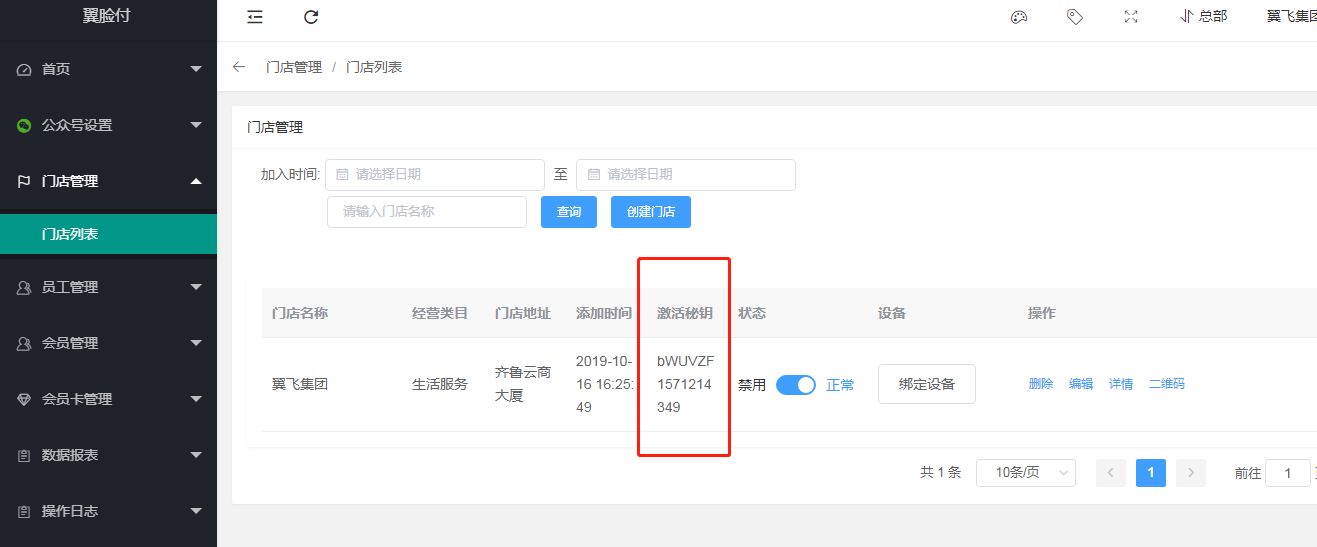Expand the 首页 menu arrow

point(196,69)
